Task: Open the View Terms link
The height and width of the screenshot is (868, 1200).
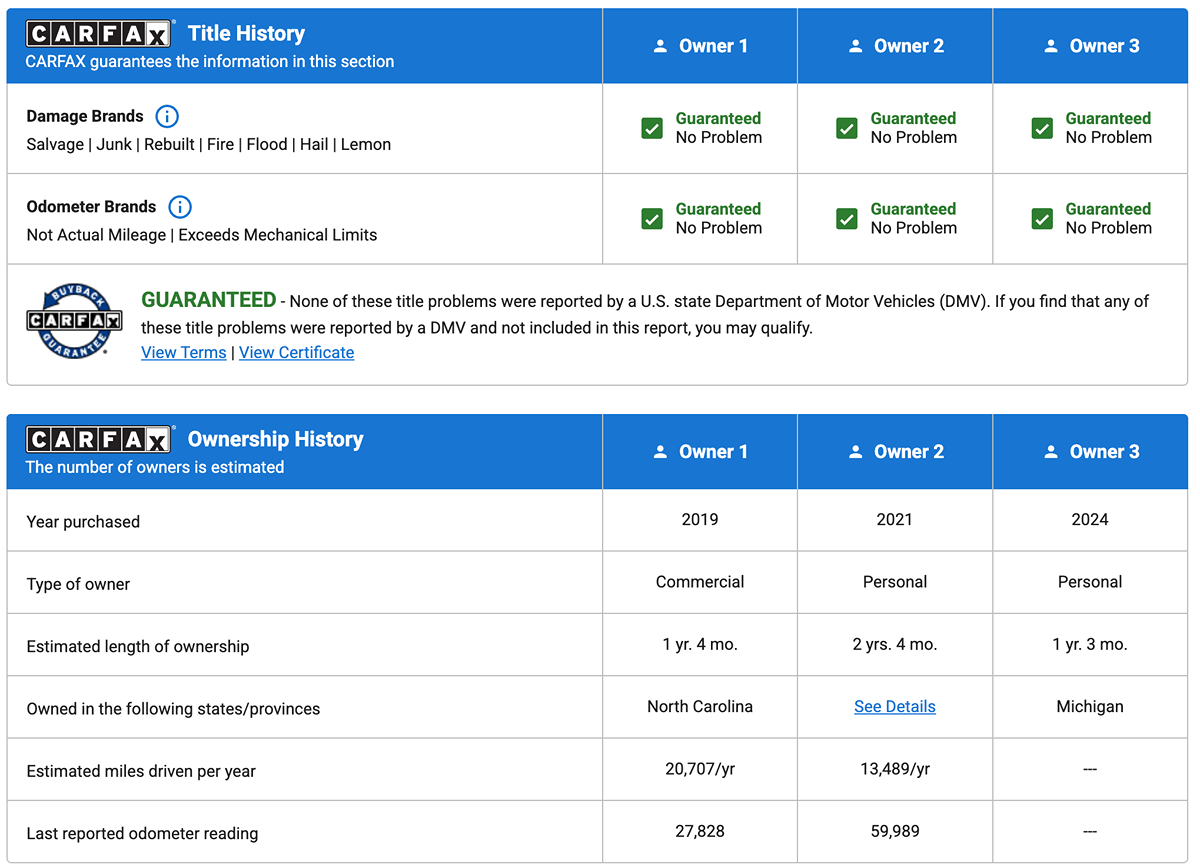Action: (184, 352)
